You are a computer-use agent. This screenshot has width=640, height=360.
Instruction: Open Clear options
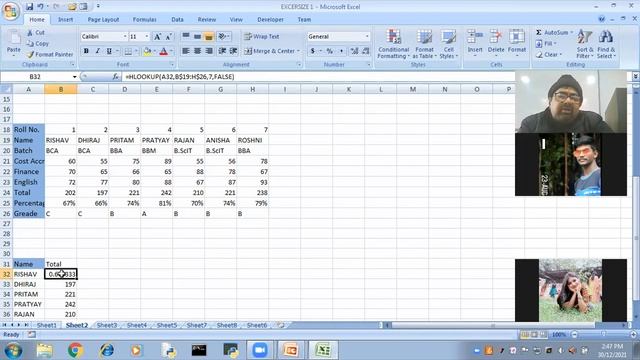point(549,54)
